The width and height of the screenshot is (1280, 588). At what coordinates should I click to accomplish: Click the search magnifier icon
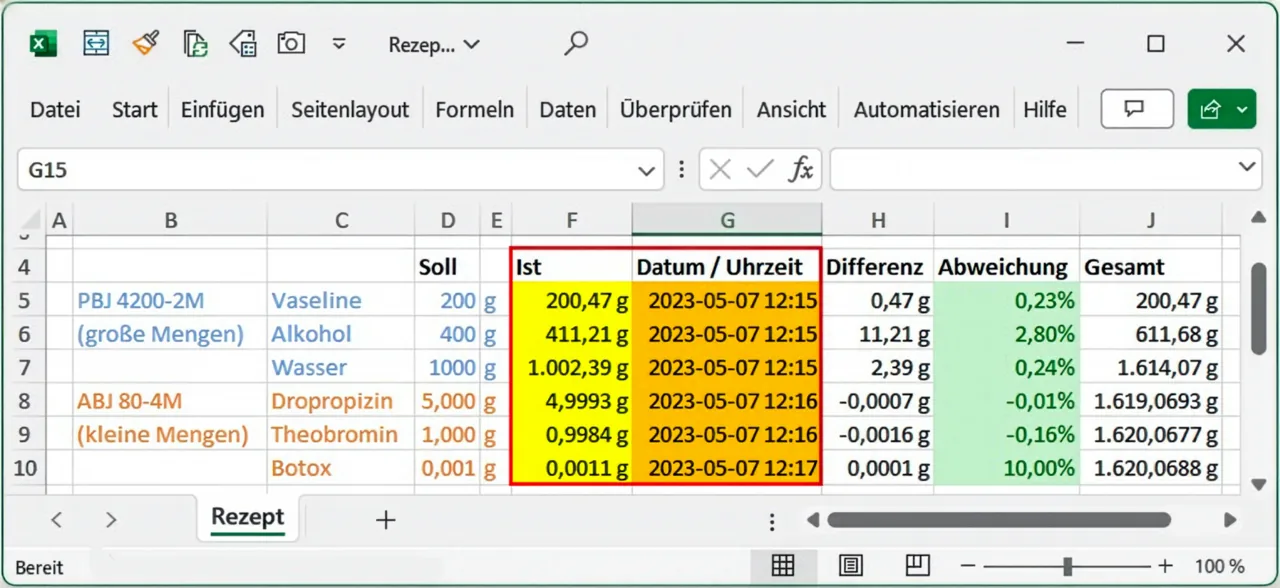[575, 44]
